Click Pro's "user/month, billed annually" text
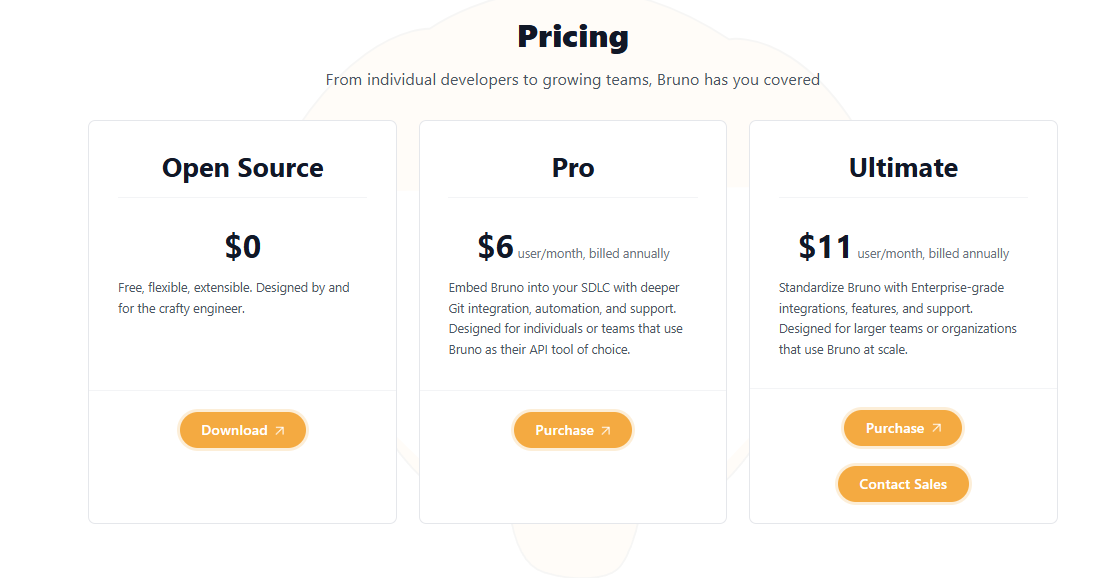This screenshot has width=1109, height=578. 593,253
